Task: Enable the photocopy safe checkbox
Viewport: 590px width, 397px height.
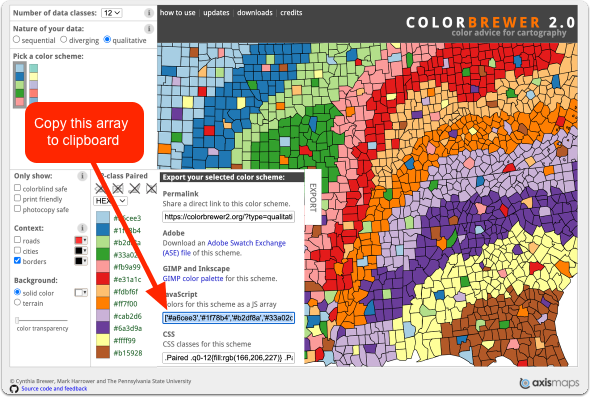Action: point(17,208)
